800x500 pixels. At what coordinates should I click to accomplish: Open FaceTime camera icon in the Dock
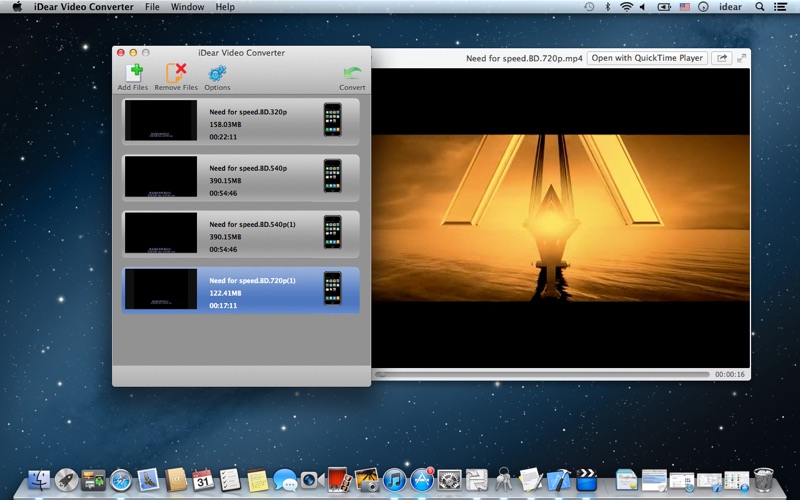point(312,480)
